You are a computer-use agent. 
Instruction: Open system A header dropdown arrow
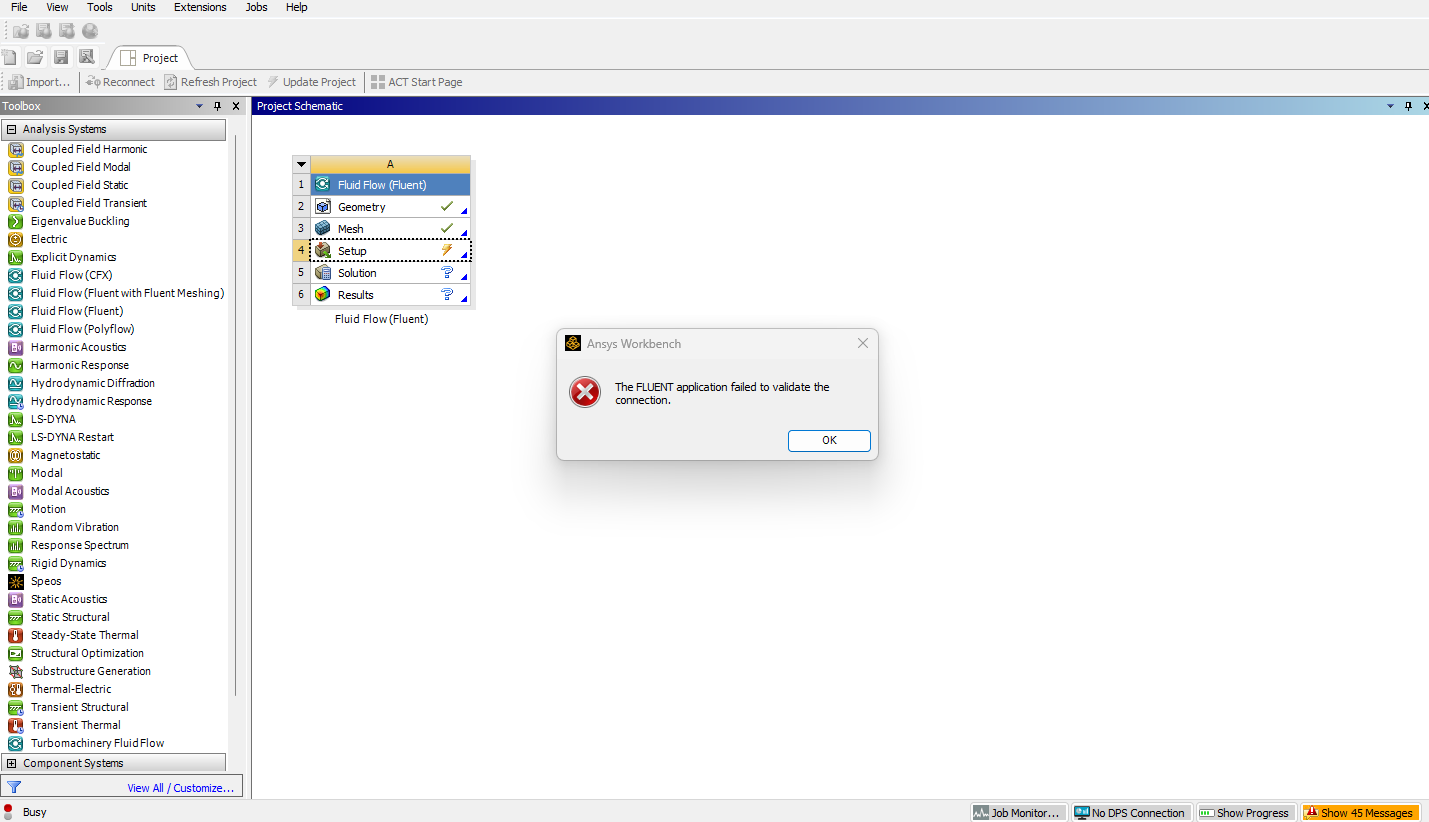coord(301,164)
